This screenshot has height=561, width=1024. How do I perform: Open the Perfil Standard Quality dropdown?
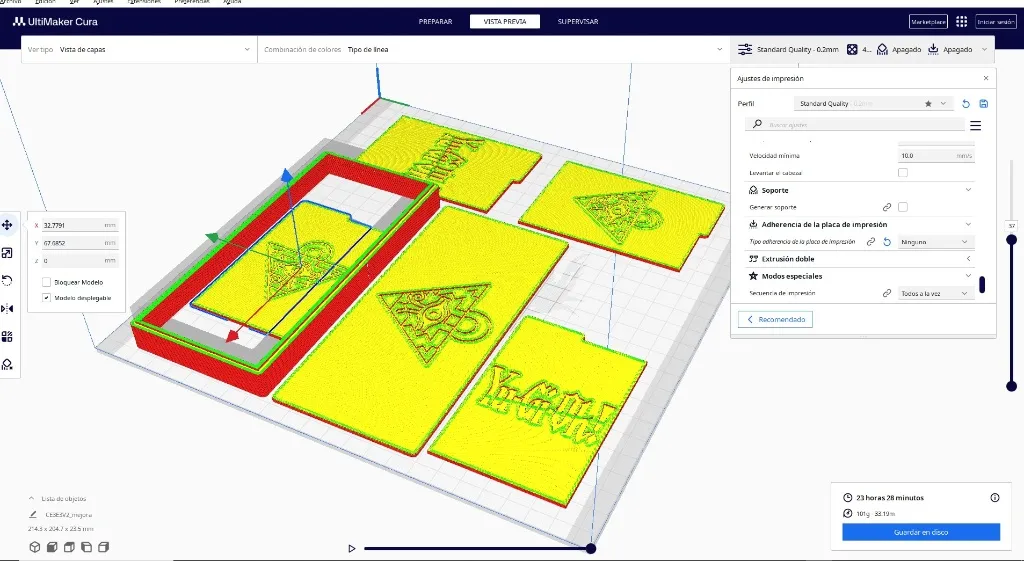click(873, 104)
